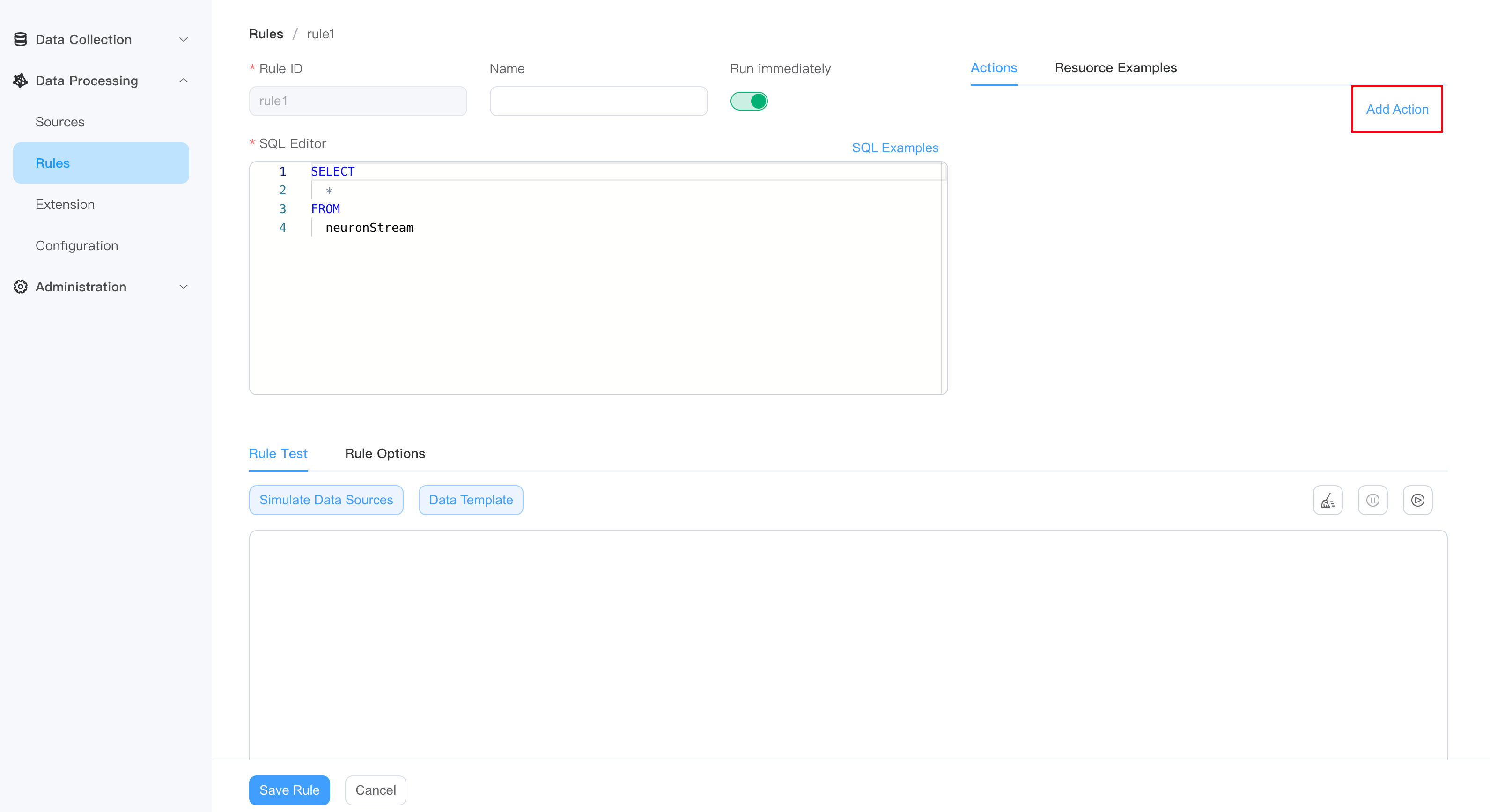Click the Simulate Data Sources button

(325, 500)
